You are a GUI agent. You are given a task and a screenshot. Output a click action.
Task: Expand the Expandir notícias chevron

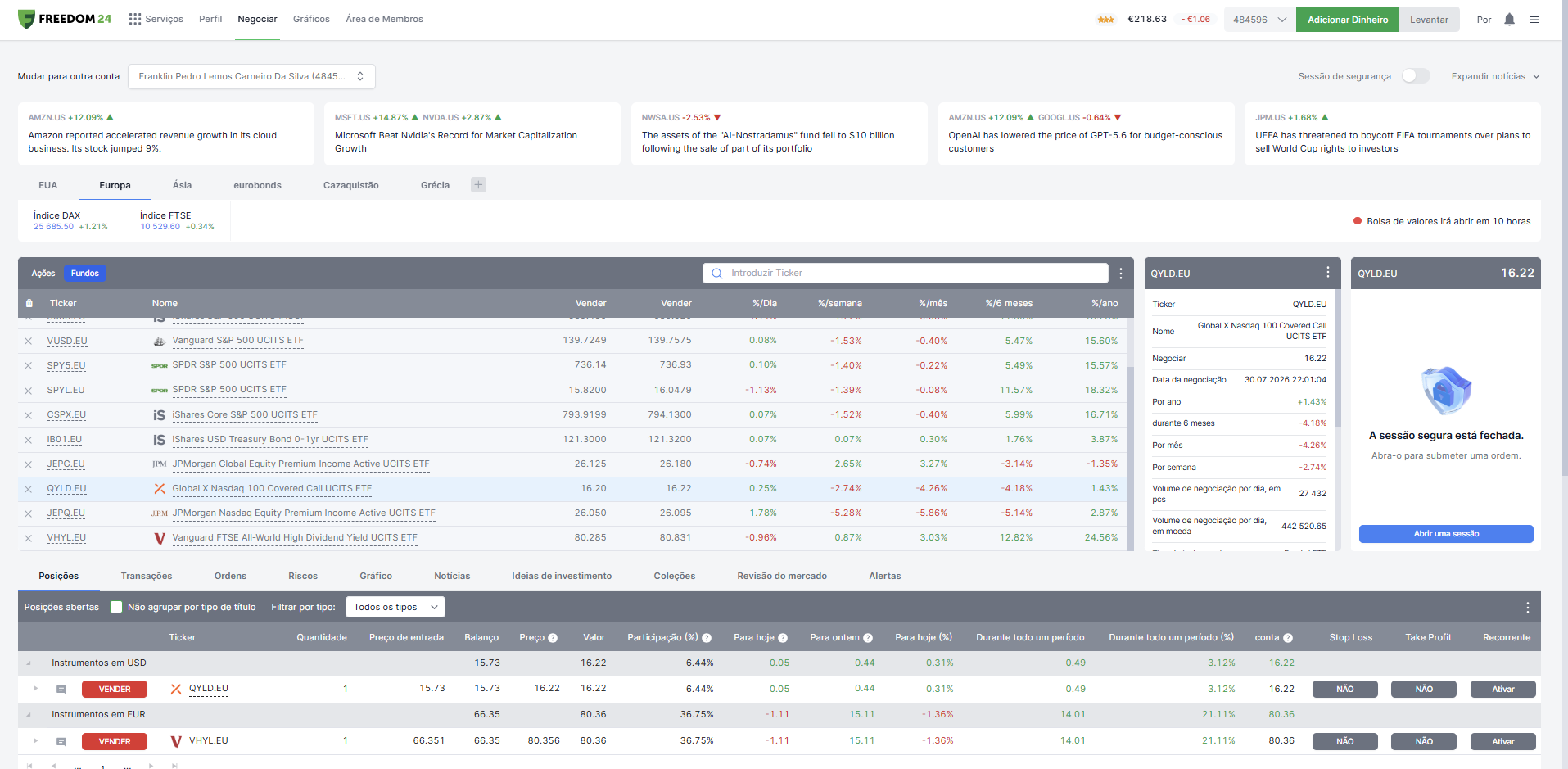pyautogui.click(x=1536, y=77)
